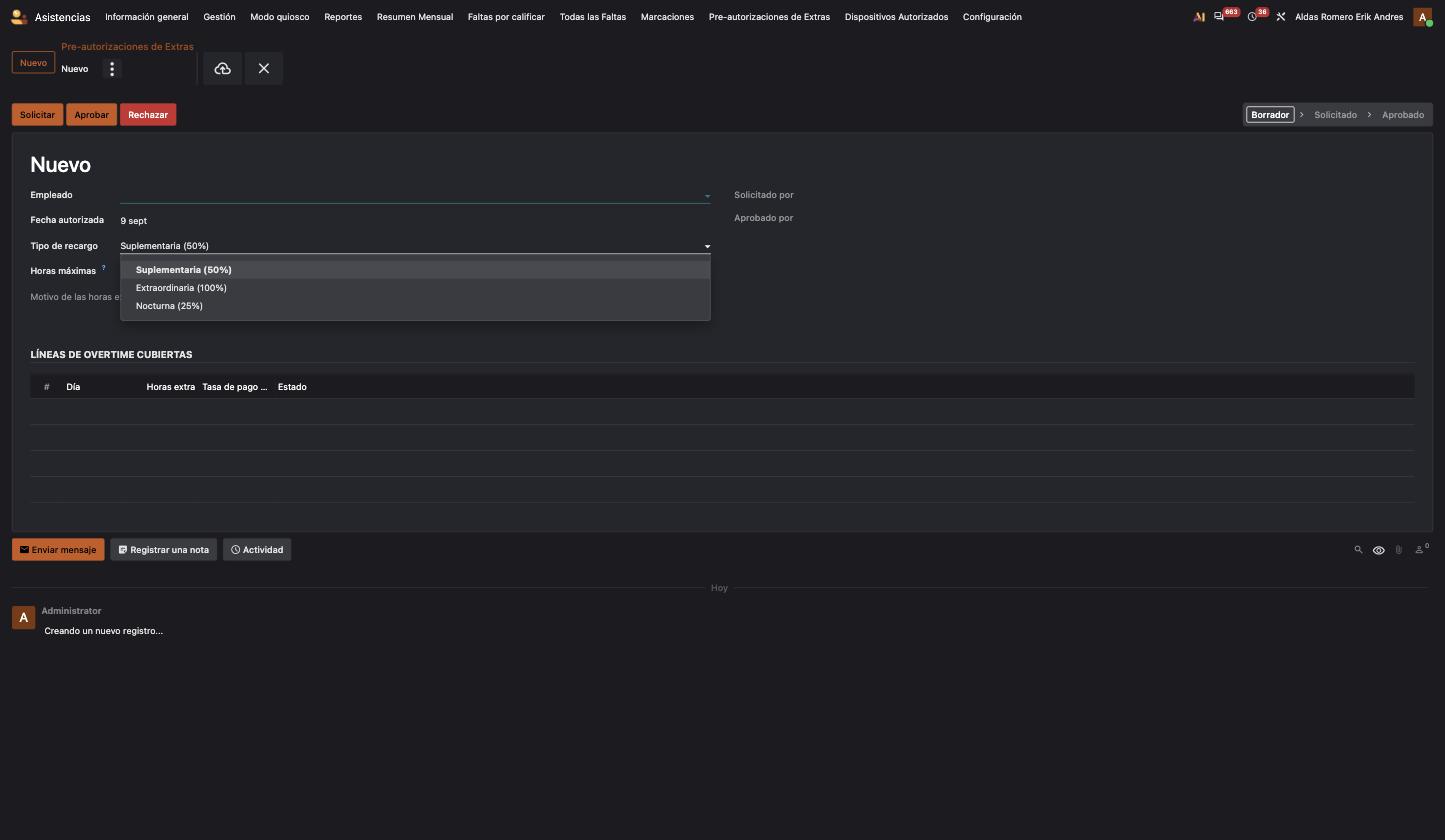Open the developer tools wrench icon
The width and height of the screenshot is (1445, 840).
tap(1280, 17)
